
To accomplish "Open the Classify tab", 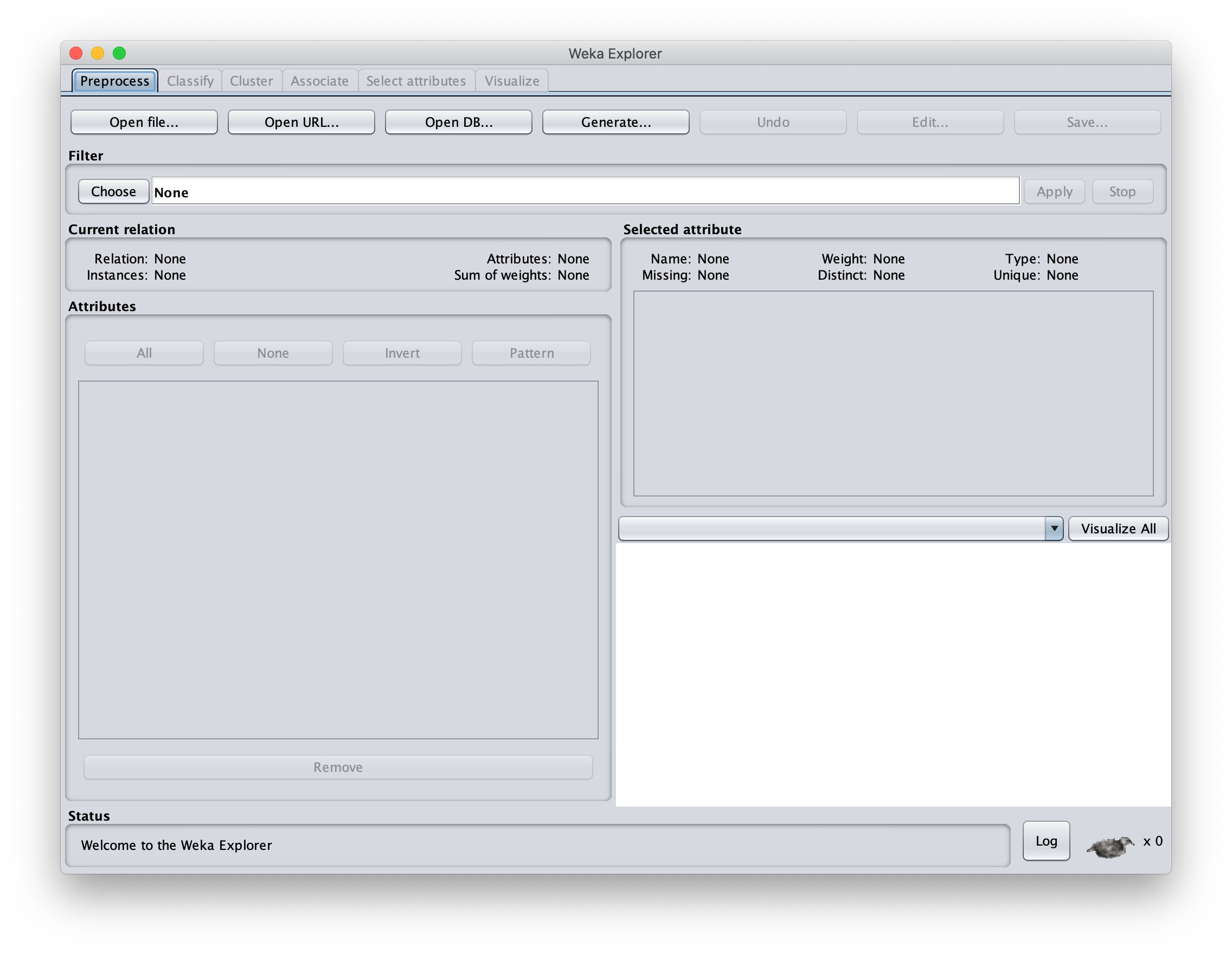I will pos(190,81).
